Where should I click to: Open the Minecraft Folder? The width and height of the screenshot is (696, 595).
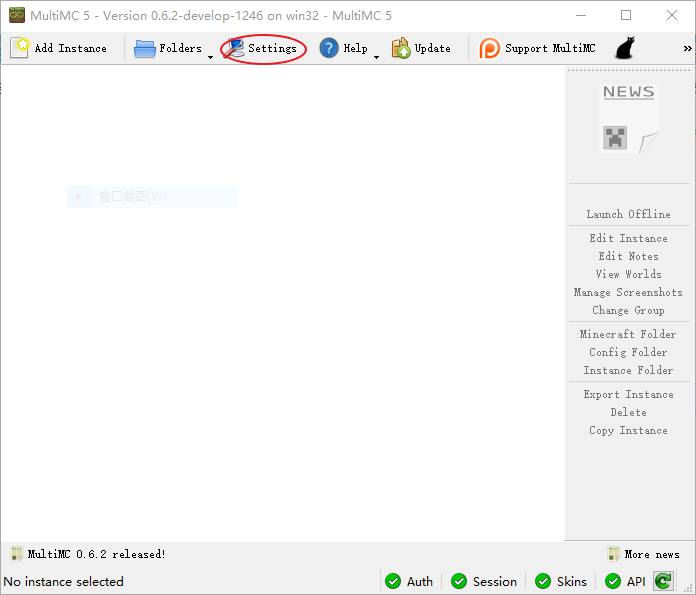629,334
